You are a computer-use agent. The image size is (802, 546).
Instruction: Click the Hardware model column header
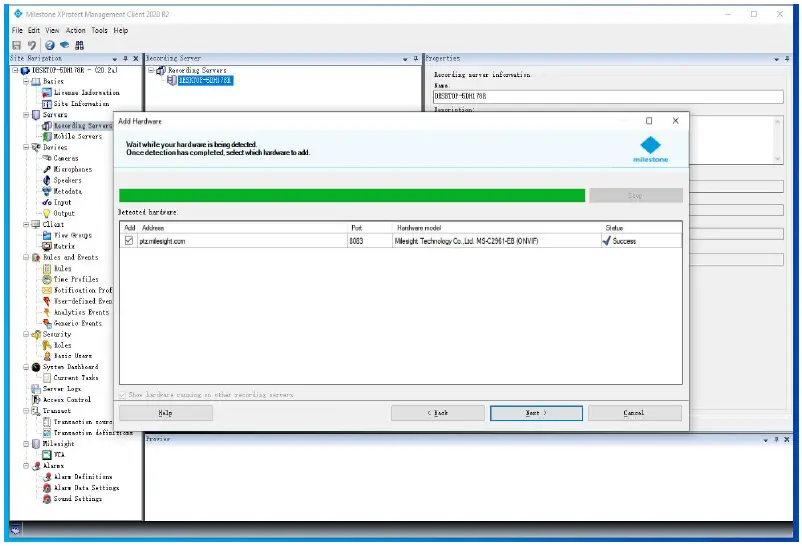click(497, 228)
